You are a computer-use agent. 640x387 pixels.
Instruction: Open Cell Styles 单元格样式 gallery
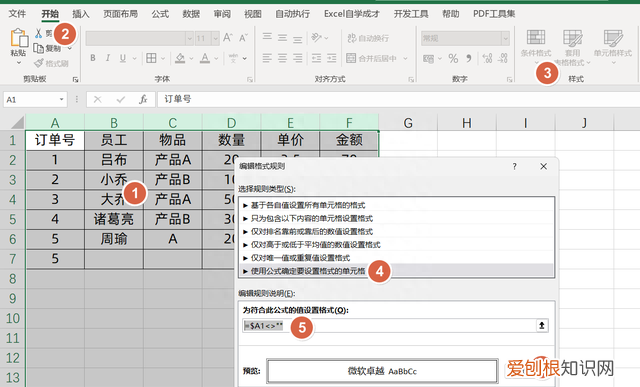(x=613, y=46)
